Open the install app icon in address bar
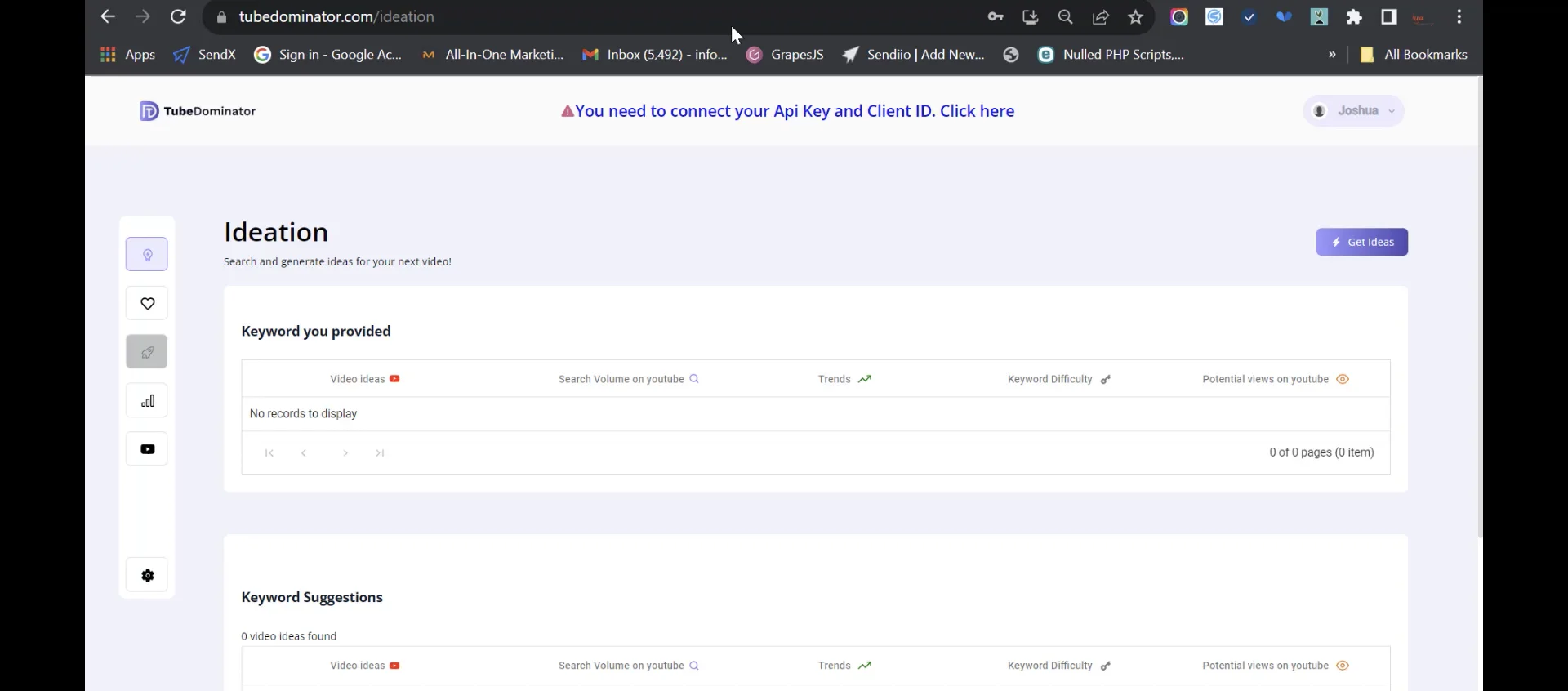The width and height of the screenshot is (1568, 691). pos(1030,16)
